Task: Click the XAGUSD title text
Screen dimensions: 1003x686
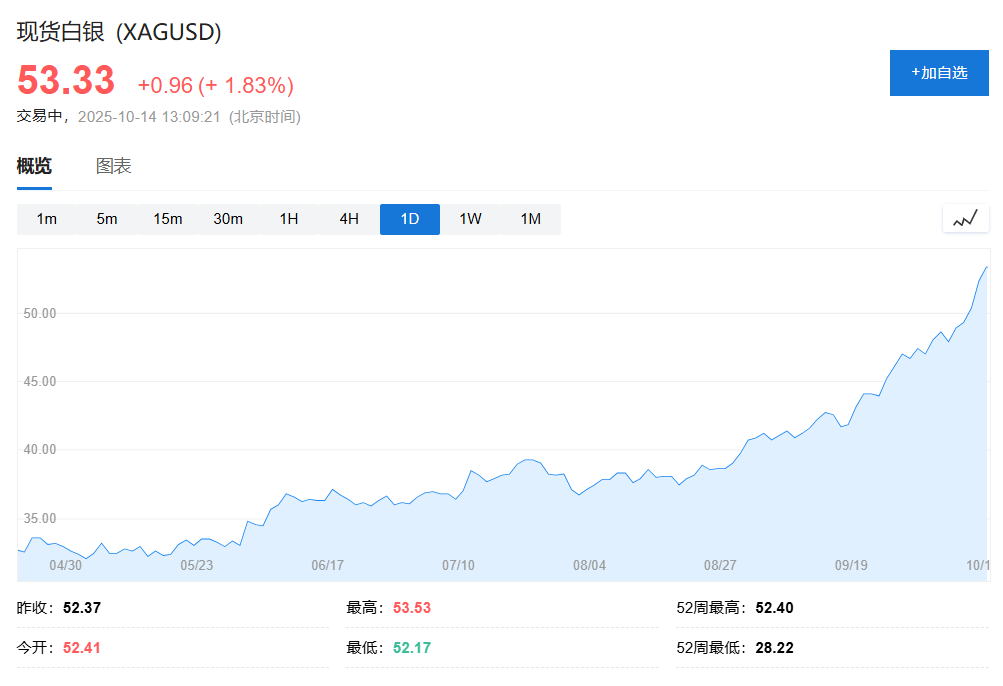Action: pos(166,31)
